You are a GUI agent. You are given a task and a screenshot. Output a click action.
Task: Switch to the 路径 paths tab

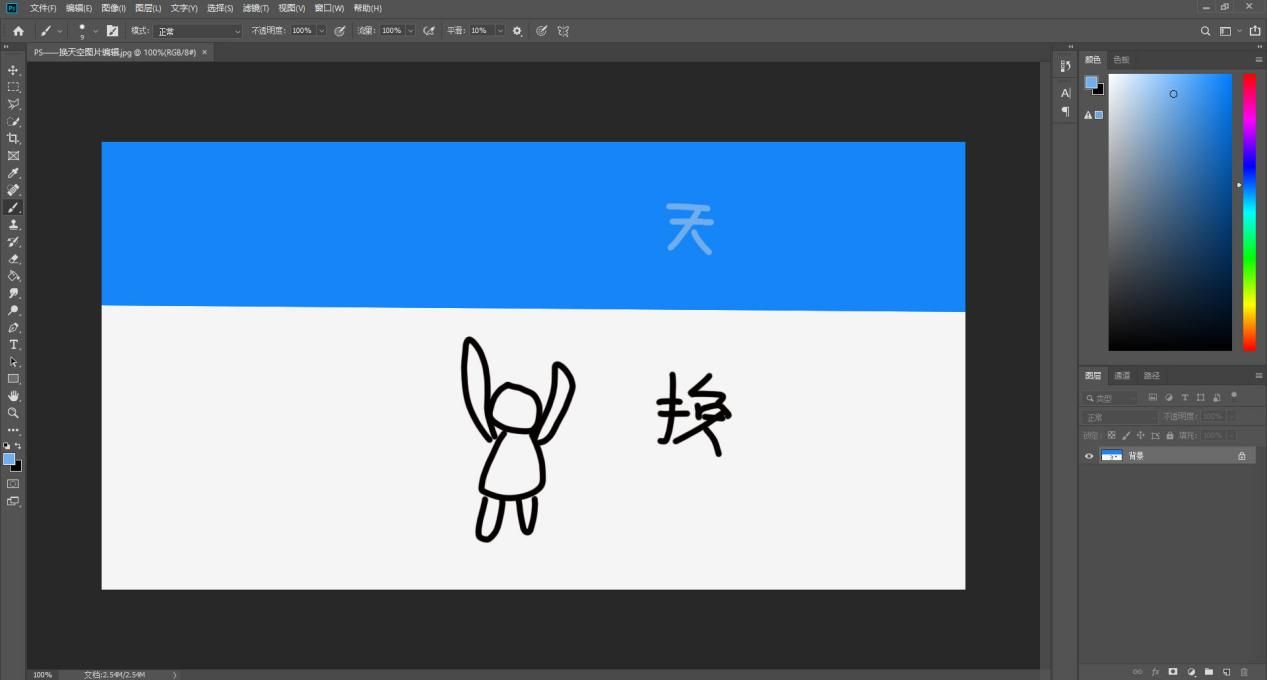pos(1152,376)
